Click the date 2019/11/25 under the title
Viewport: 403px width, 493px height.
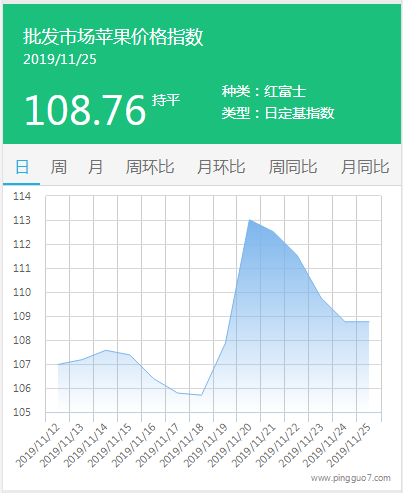click(x=60, y=59)
